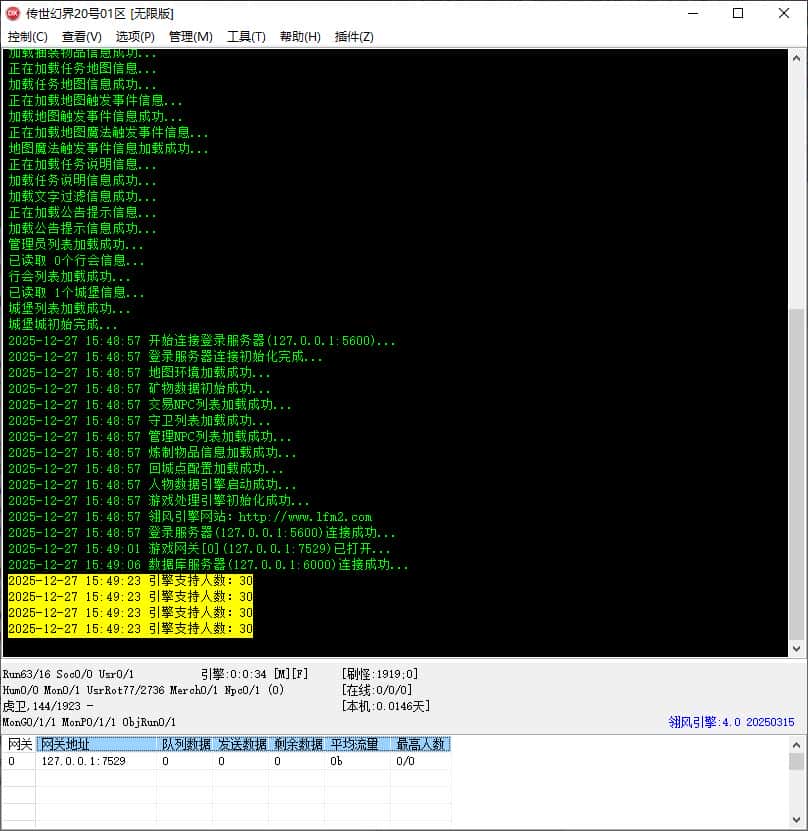Viewport: 808px width, 831px height.
Task: Click the 游戏网关[0] 已打开 log line
Action: (199, 549)
